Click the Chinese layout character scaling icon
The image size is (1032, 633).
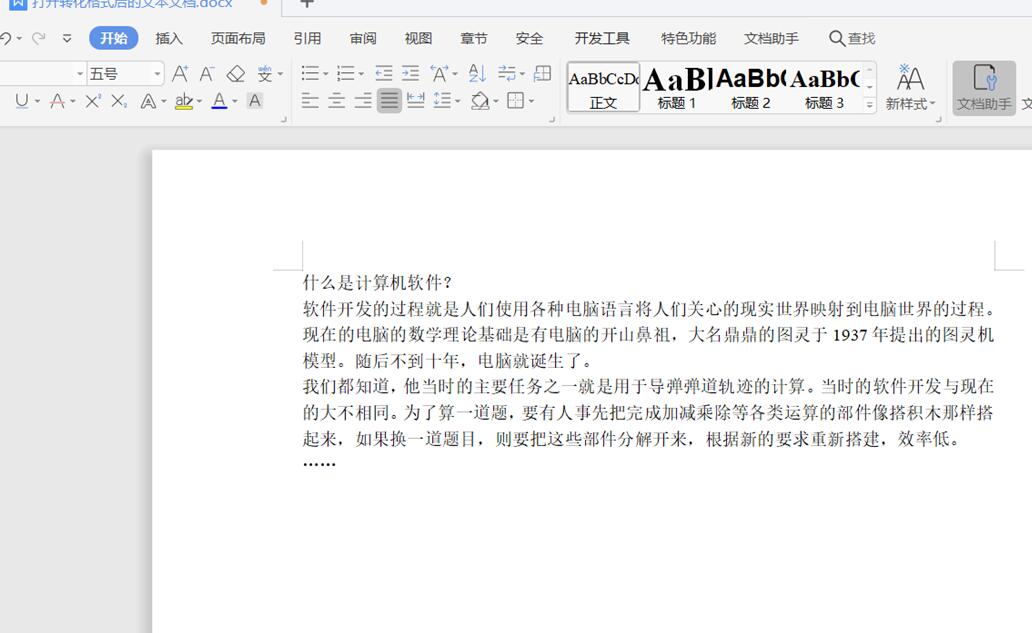click(440, 73)
